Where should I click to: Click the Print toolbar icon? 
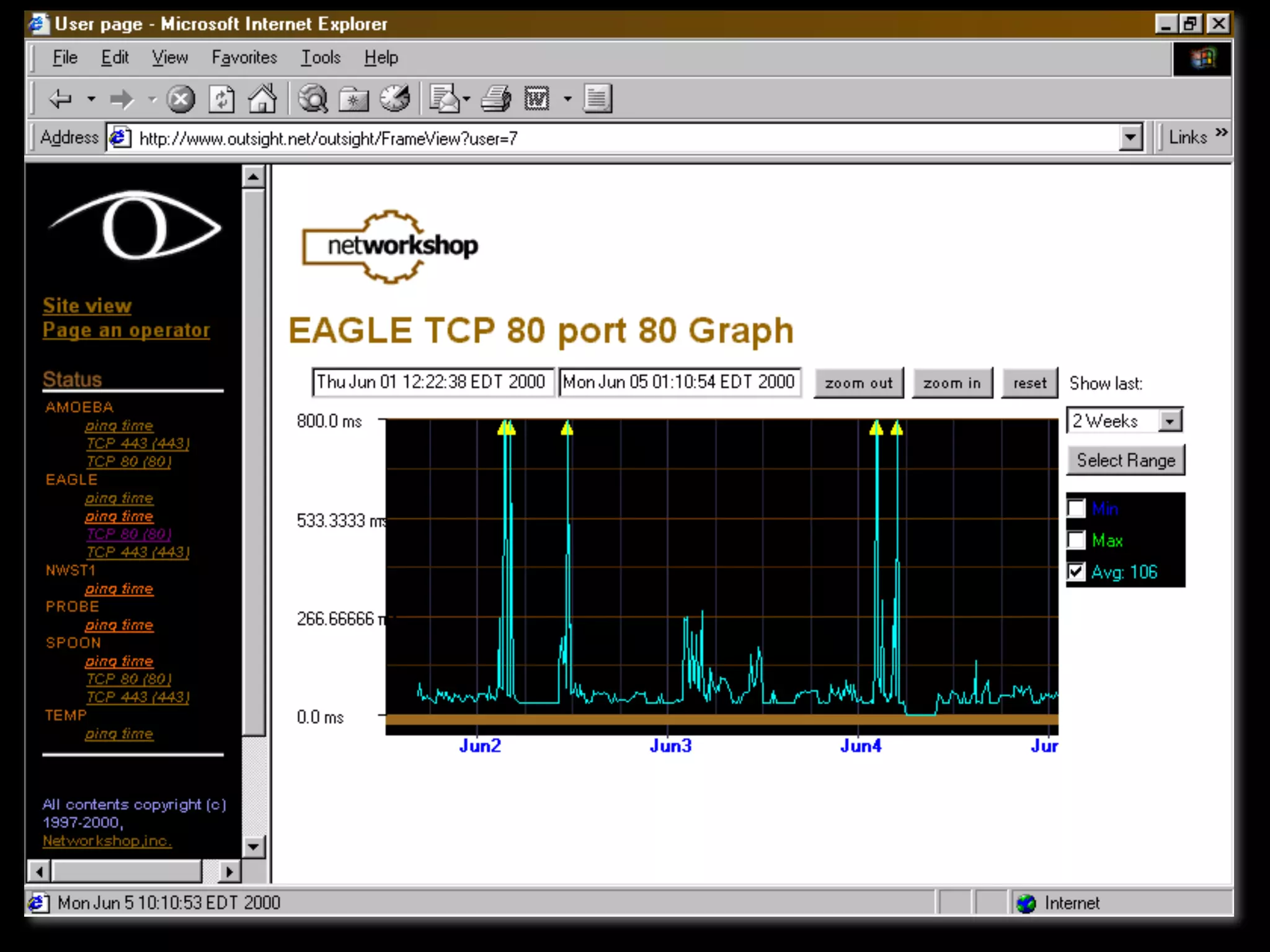(x=495, y=99)
